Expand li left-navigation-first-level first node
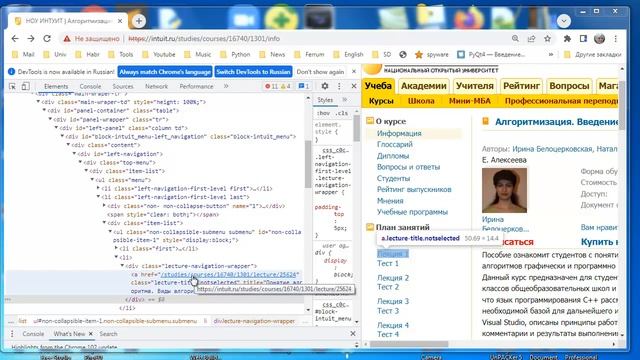This screenshot has height=360, width=640. point(98,188)
